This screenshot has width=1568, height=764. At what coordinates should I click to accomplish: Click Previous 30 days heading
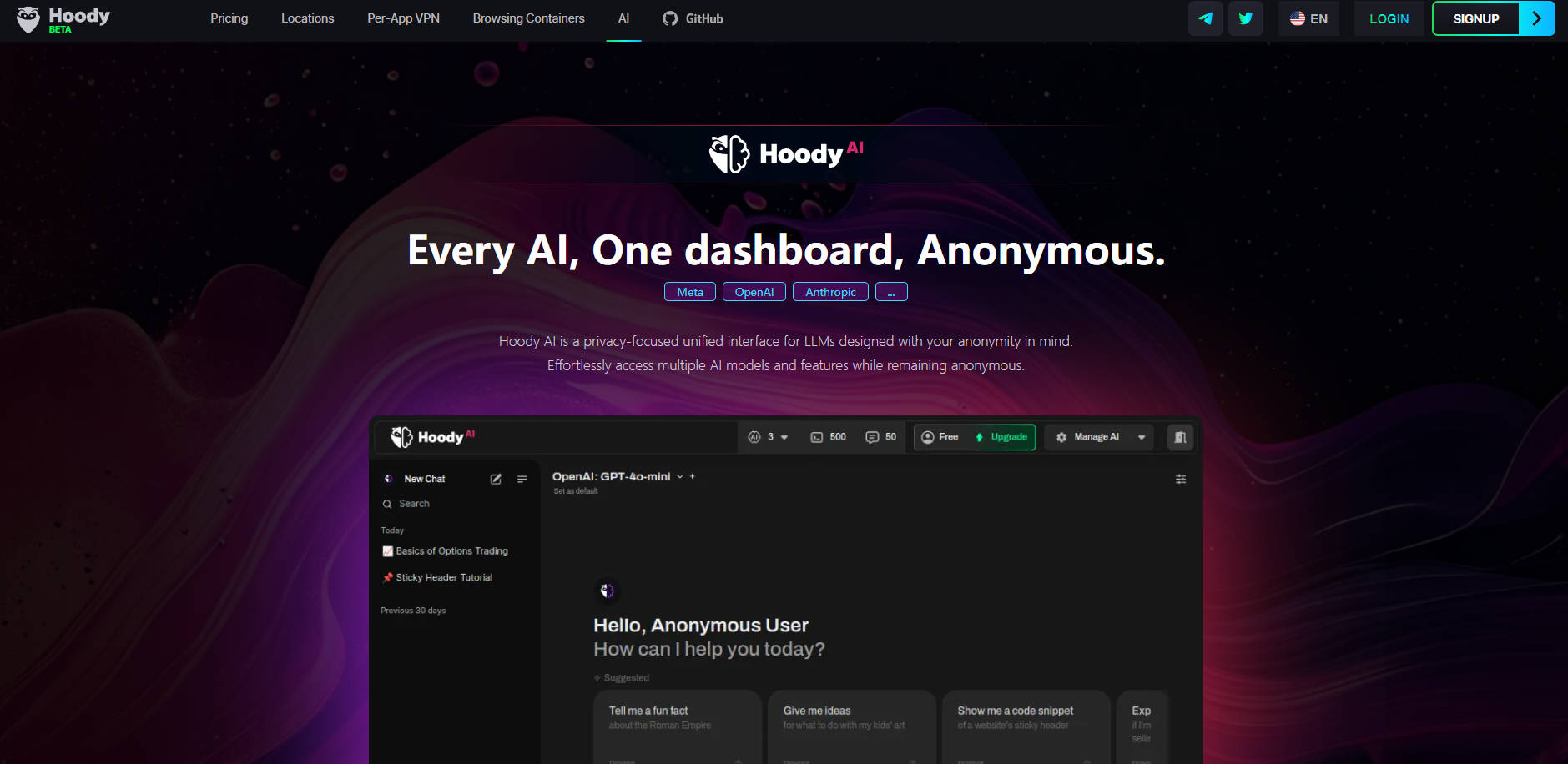413,611
